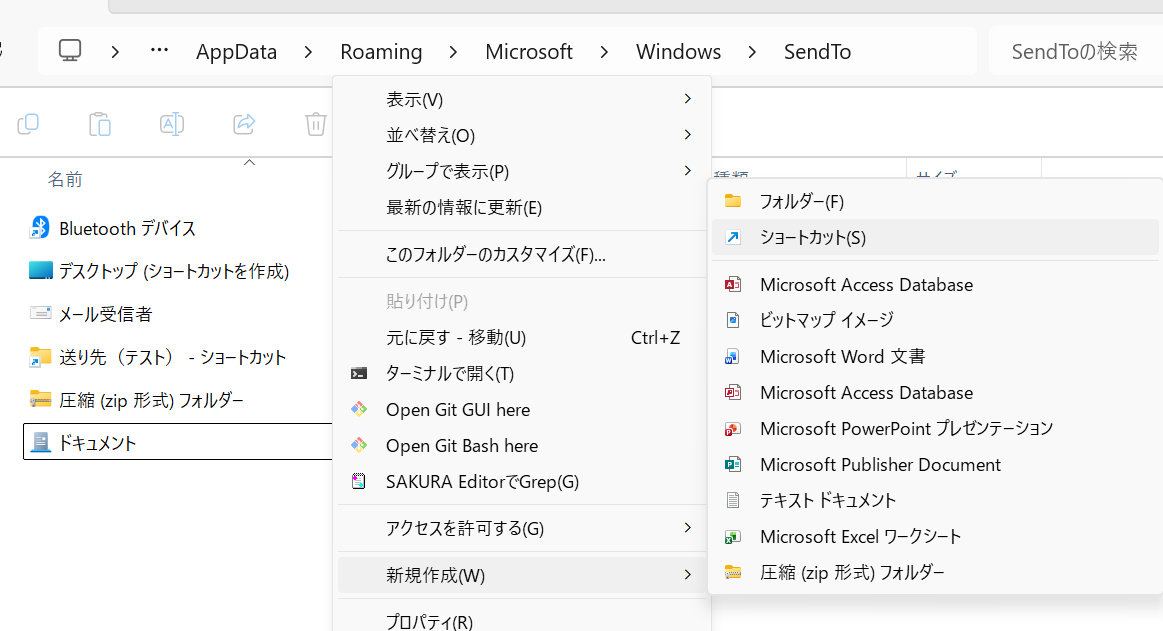
Task: Sort the file list by the 名前 column header
Action: coord(65,179)
